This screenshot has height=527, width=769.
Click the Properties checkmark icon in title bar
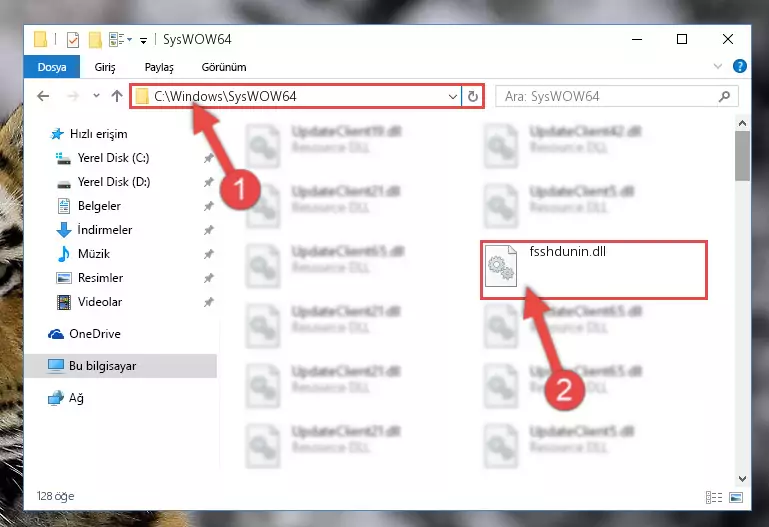click(73, 40)
